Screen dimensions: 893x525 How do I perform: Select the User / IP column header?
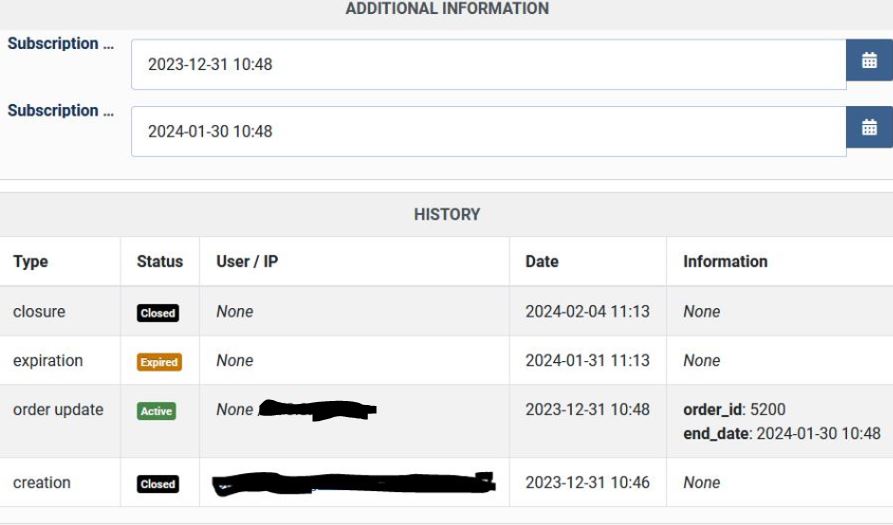[x=247, y=261]
